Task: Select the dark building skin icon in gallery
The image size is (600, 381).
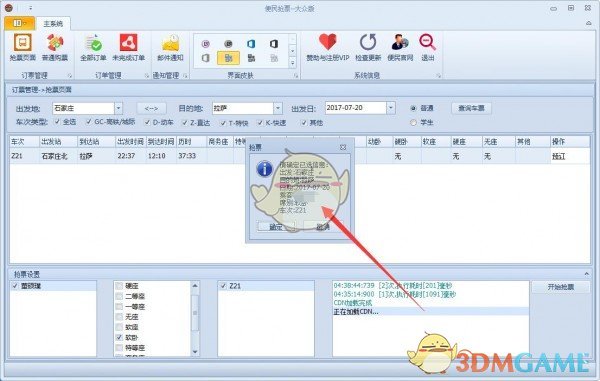Action: pos(251,58)
